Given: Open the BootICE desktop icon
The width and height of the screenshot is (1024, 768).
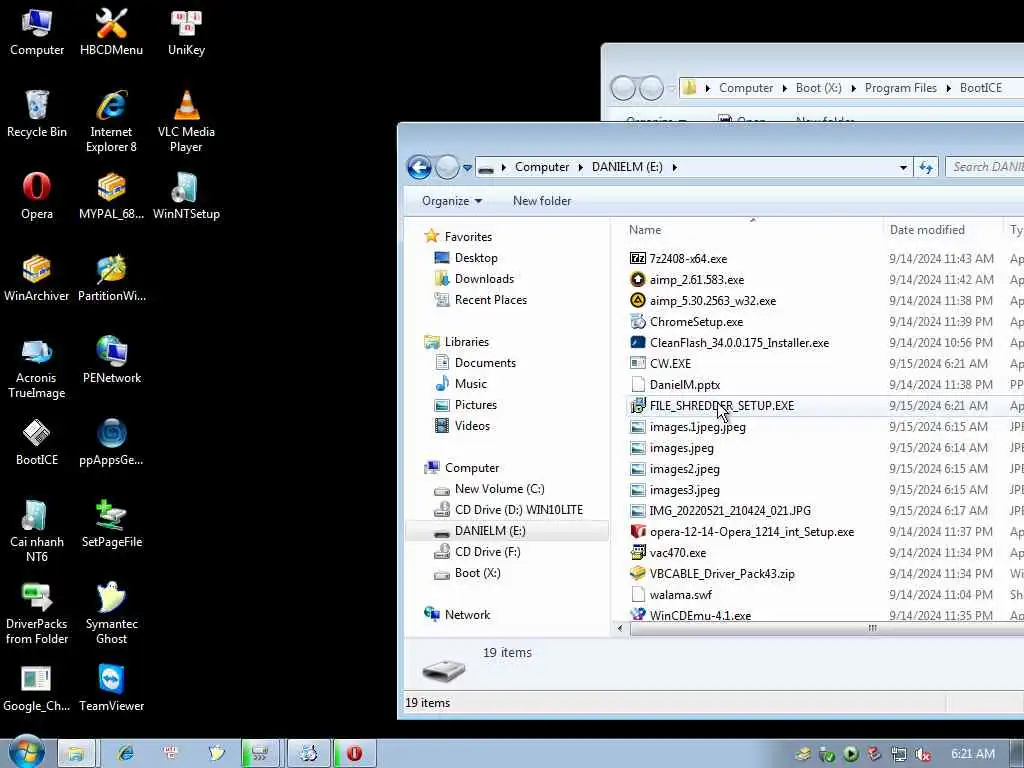Looking at the screenshot, I should [37, 443].
